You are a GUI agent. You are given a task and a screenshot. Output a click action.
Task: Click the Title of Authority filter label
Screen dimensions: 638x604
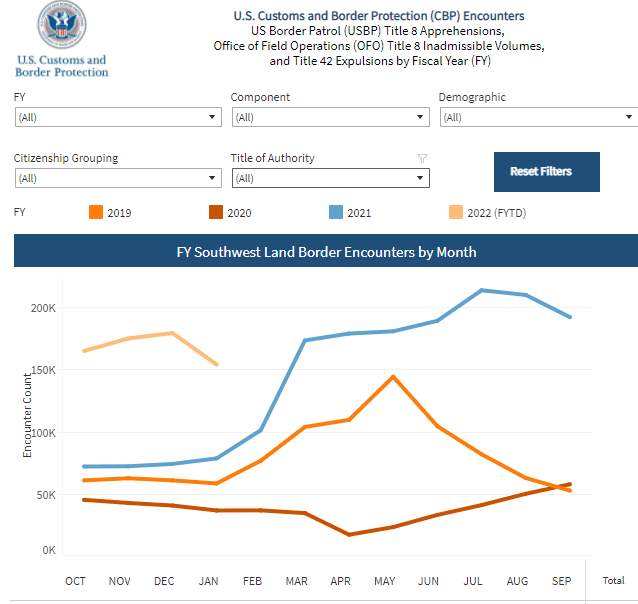click(x=273, y=158)
